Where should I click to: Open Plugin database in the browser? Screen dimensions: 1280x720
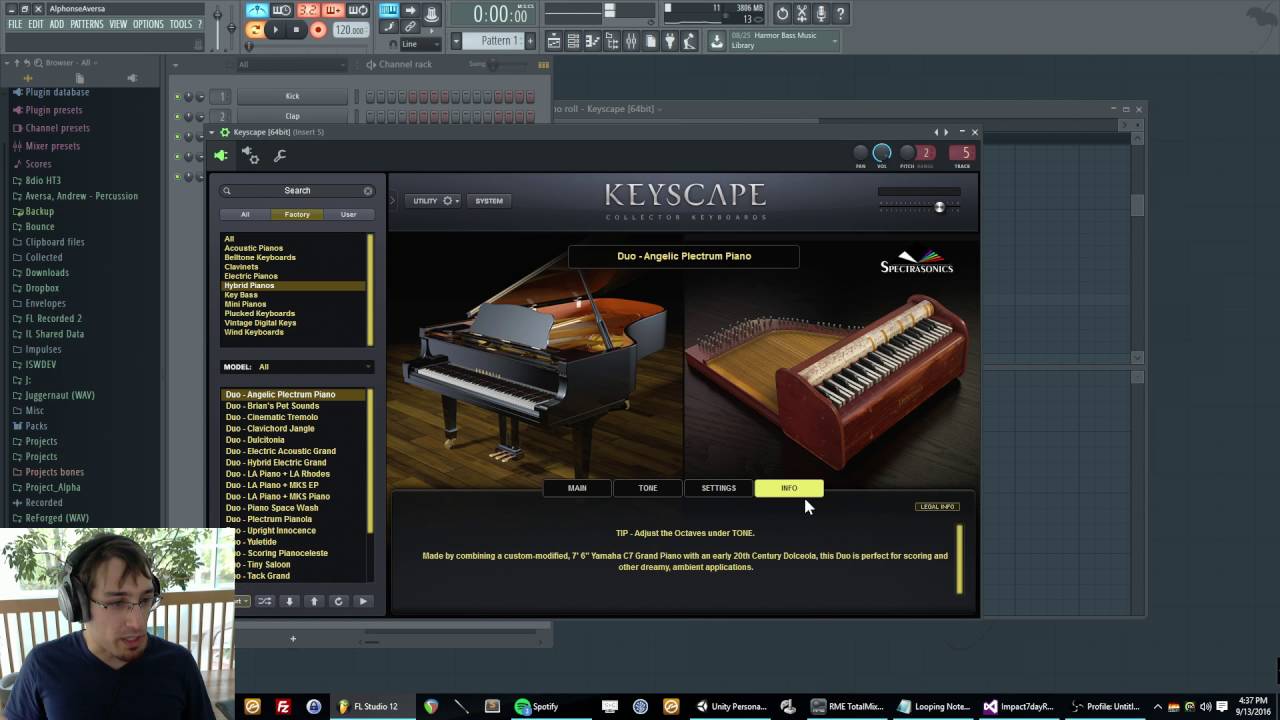[x=57, y=92]
